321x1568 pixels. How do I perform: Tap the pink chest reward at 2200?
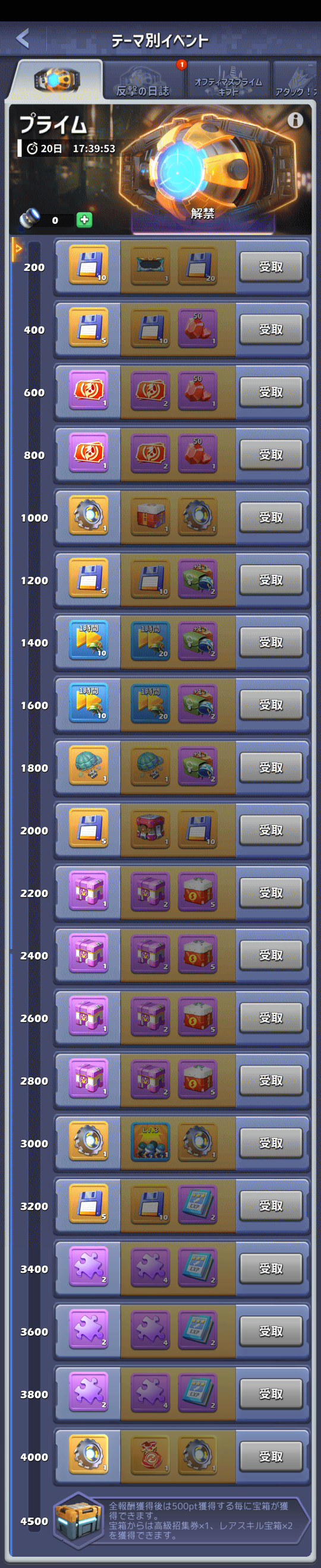point(89,890)
